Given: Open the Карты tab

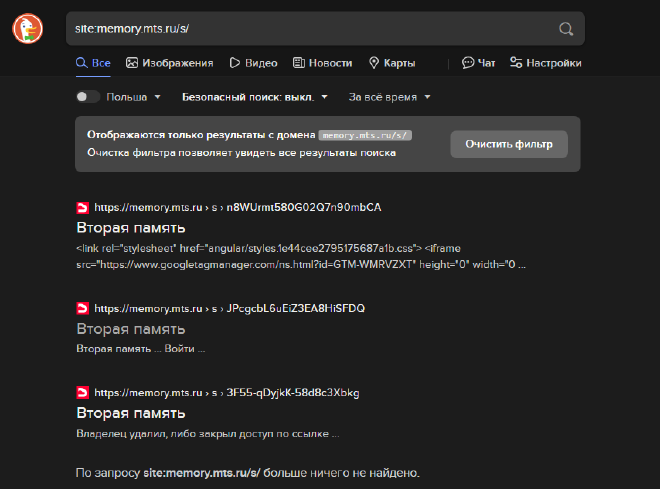Looking at the screenshot, I should pos(392,63).
